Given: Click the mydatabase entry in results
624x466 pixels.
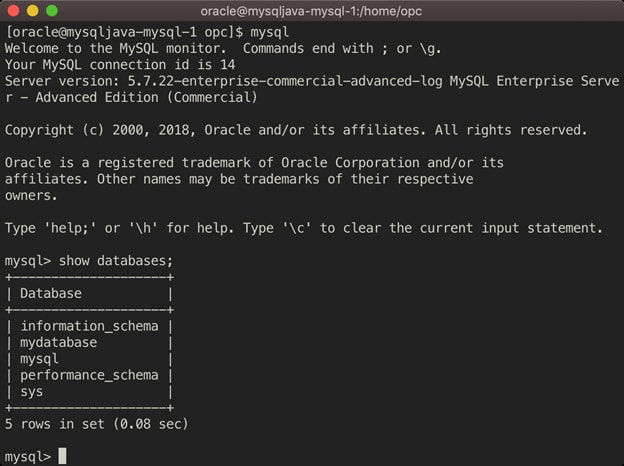Looking at the screenshot, I should pyautogui.click(x=59, y=342).
